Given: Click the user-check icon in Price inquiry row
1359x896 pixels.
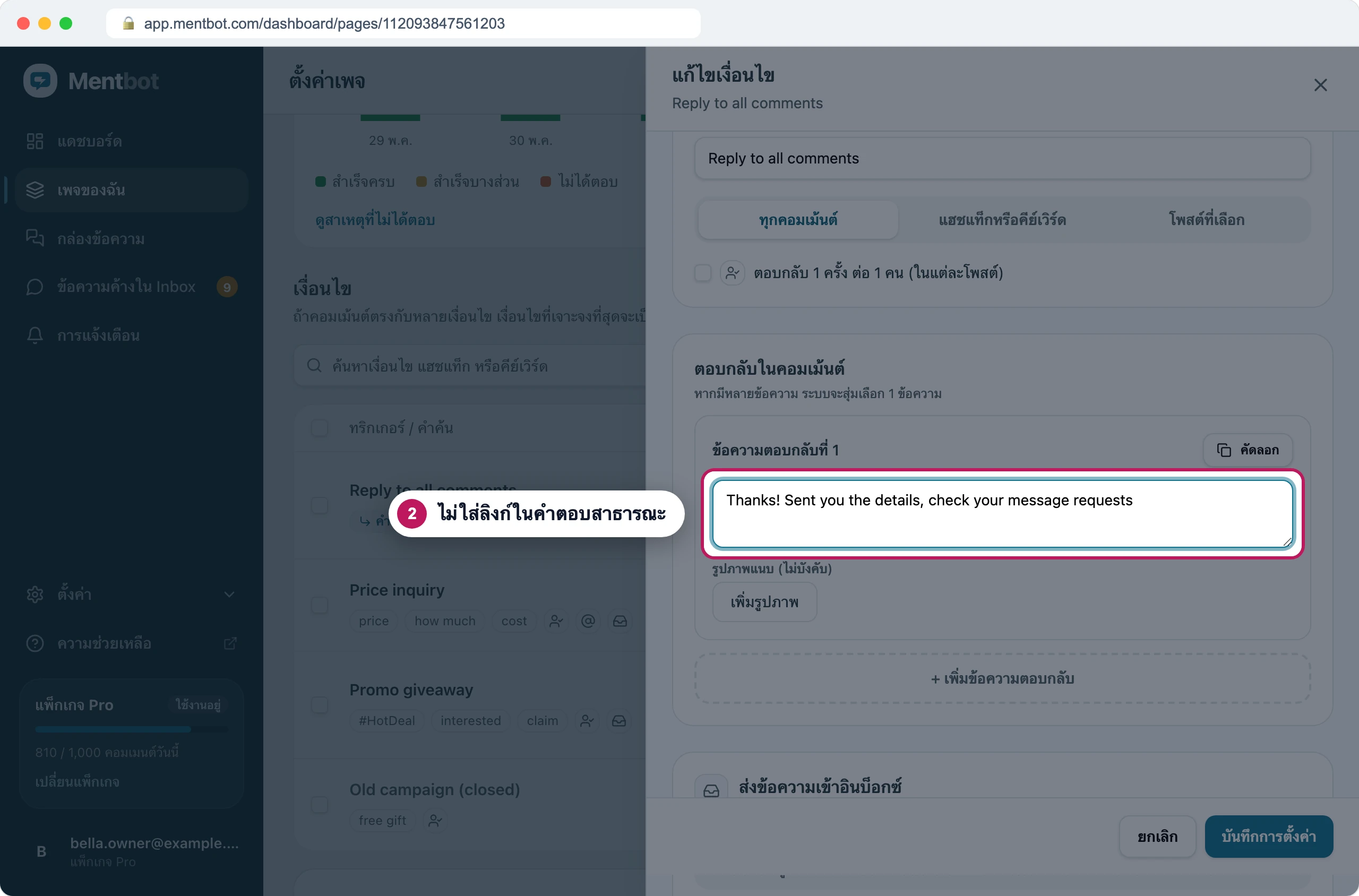Looking at the screenshot, I should [556, 621].
